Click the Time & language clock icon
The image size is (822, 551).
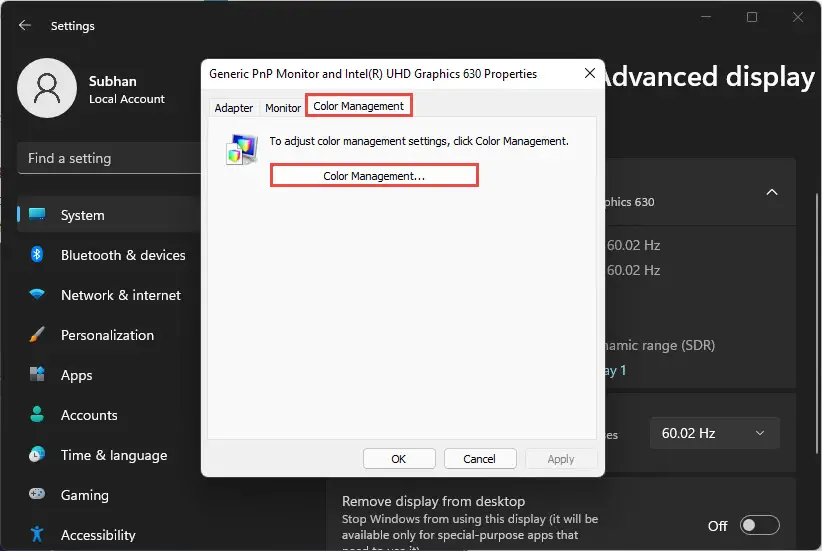click(37, 455)
